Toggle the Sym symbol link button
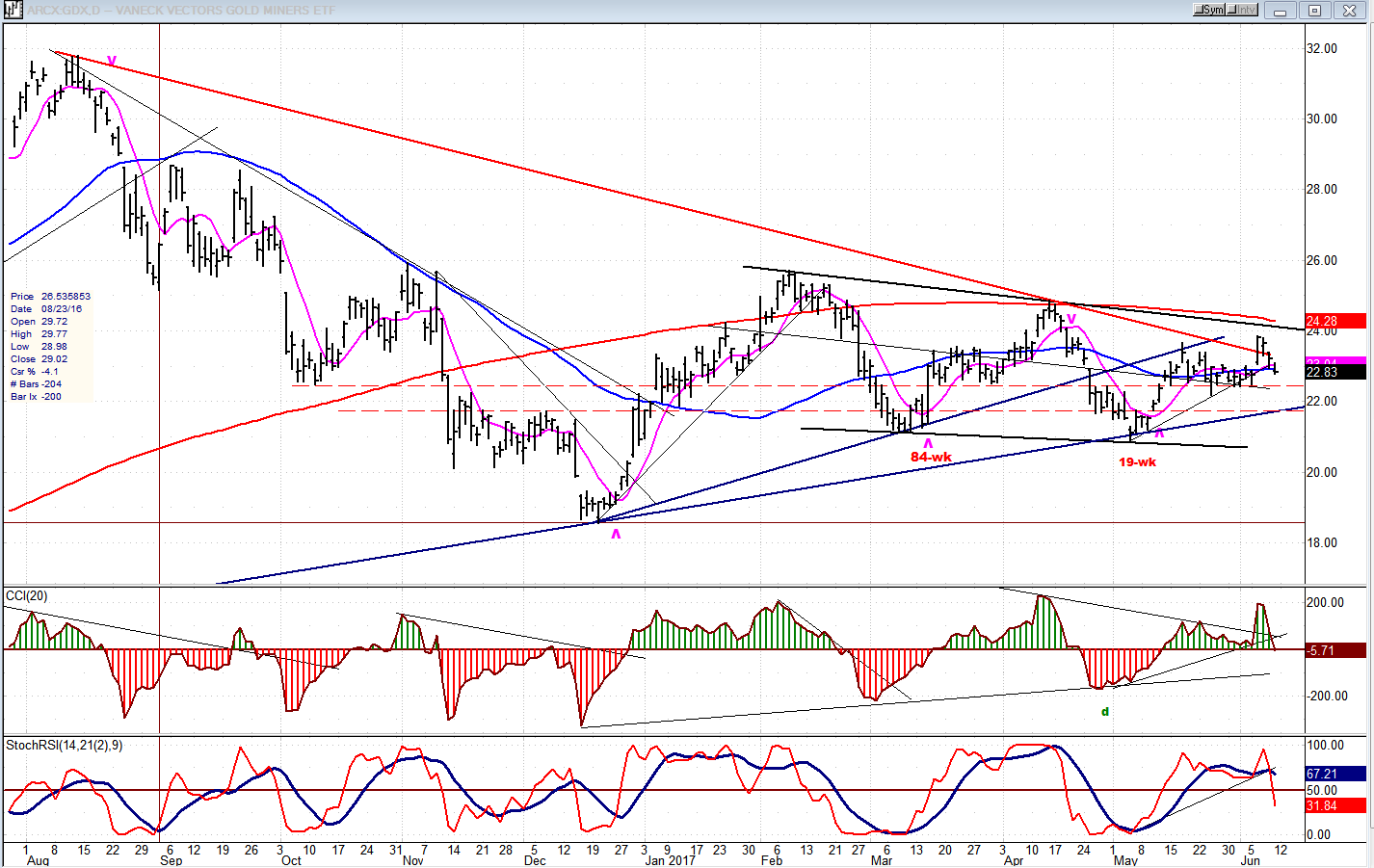The width and height of the screenshot is (1374, 868). pyautogui.click(x=1209, y=10)
